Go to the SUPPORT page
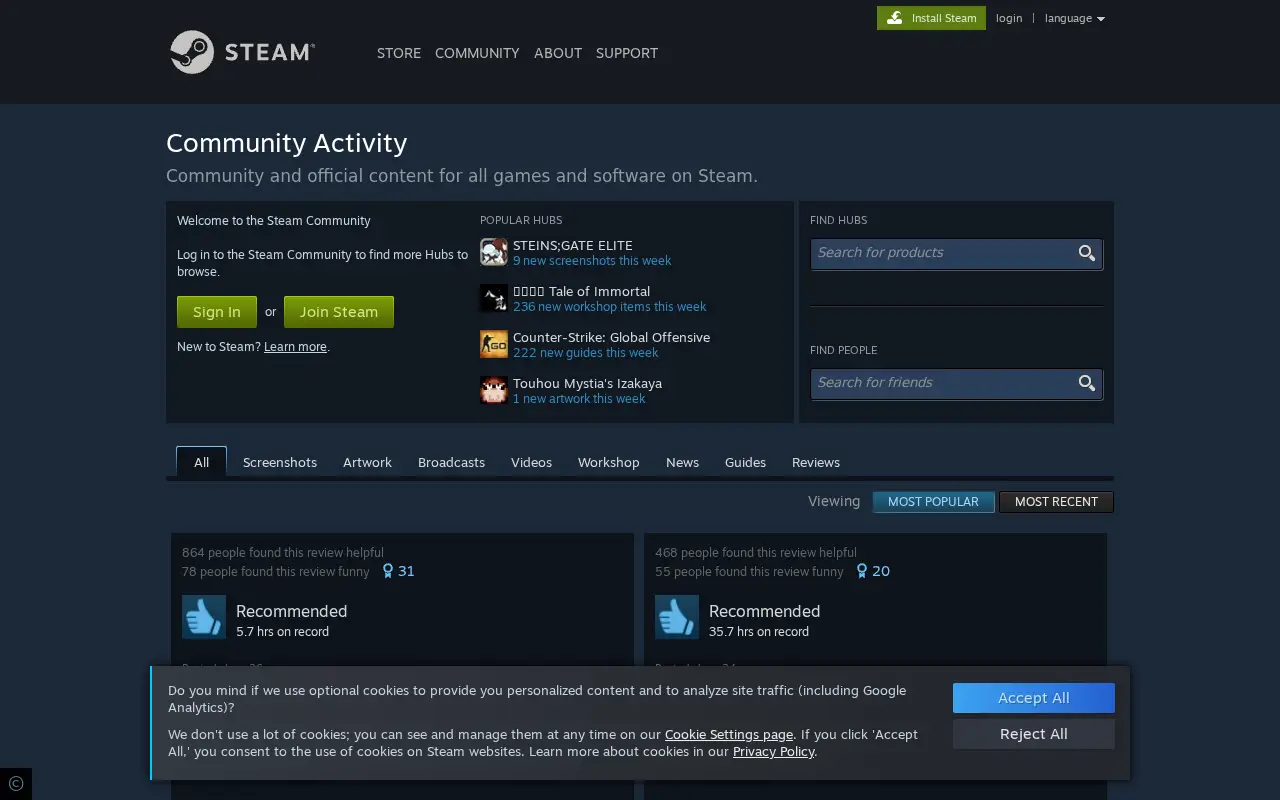The height and width of the screenshot is (800, 1280). 627,53
